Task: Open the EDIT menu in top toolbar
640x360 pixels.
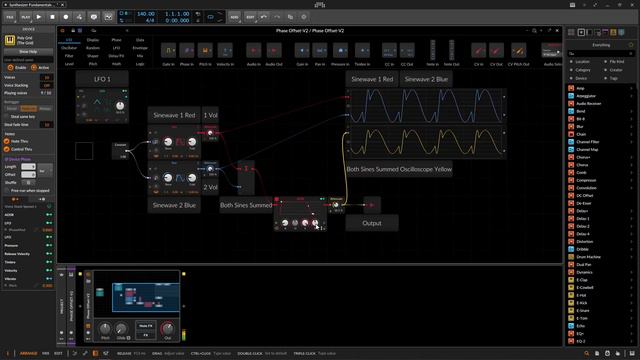Action: [x=250, y=17]
